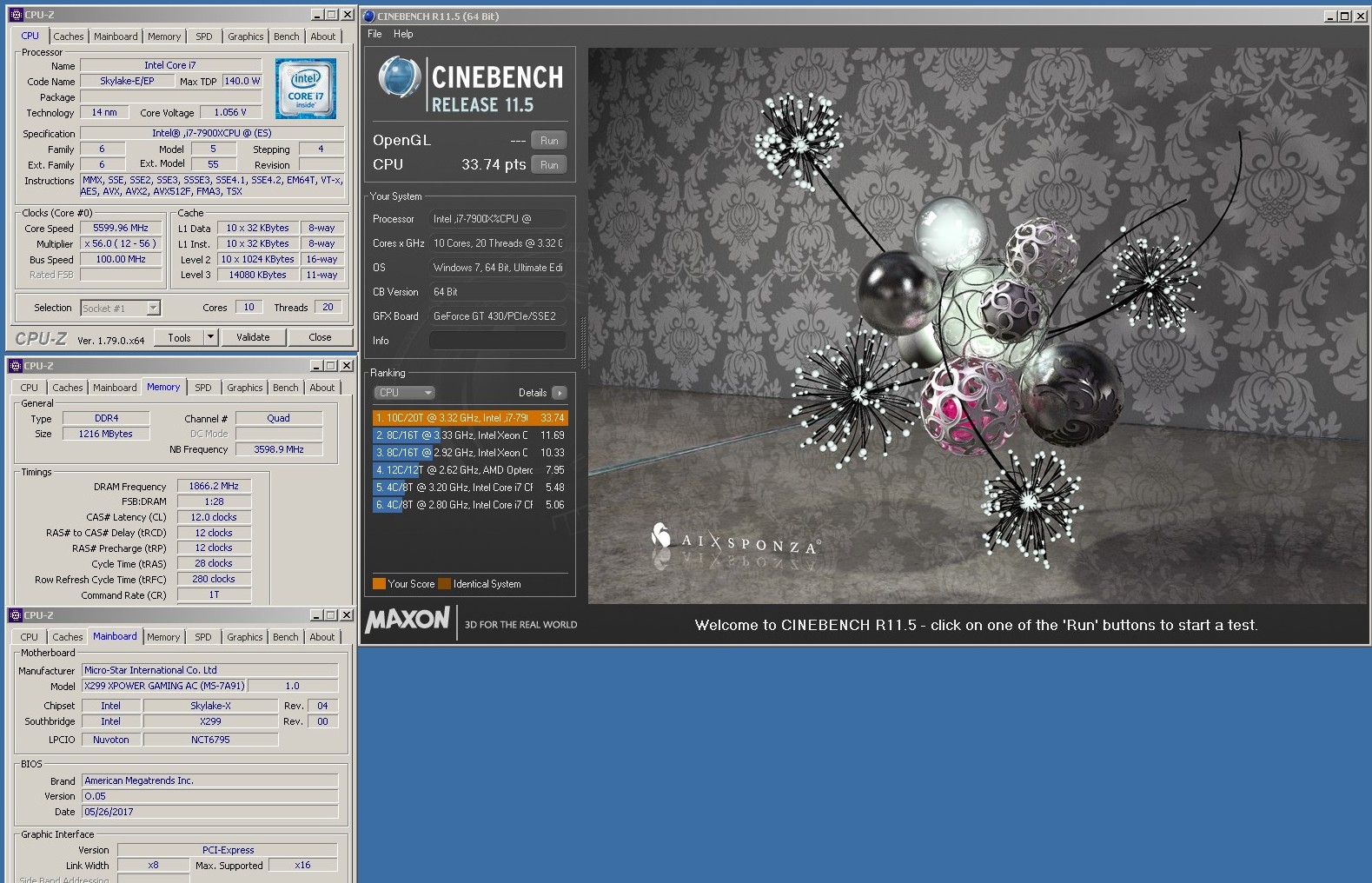Run the OpenGL benchmark

point(549,141)
